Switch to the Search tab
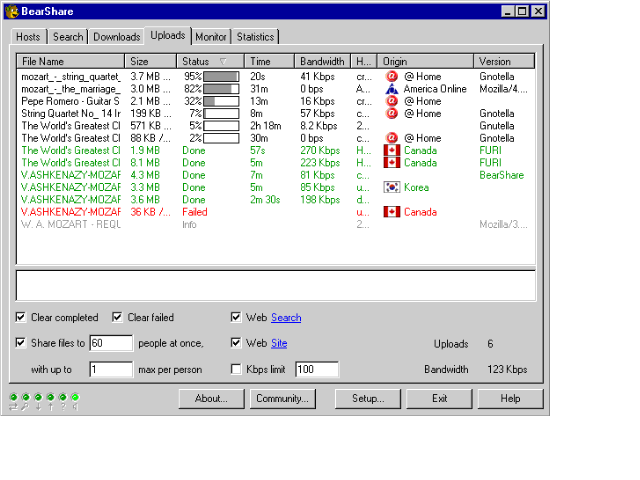This screenshot has height=480, width=640. click(x=68, y=37)
